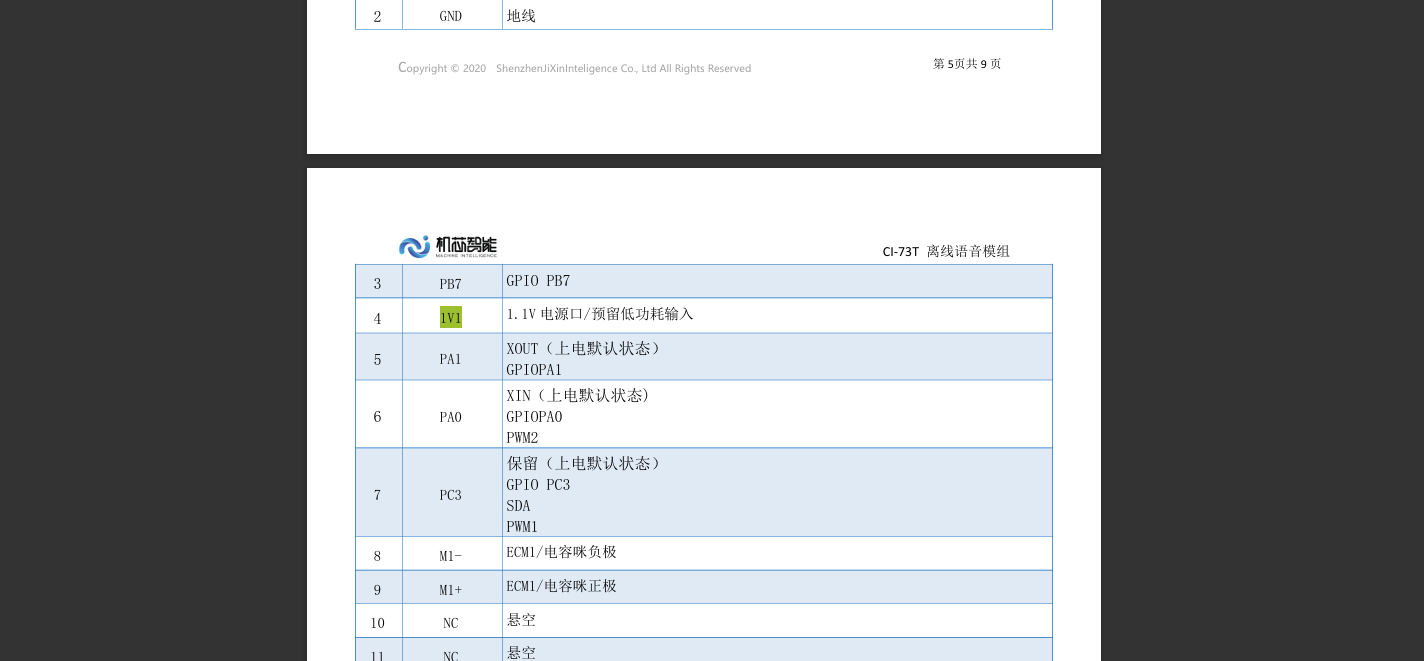This screenshot has width=1424, height=661.
Task: Select the PA0 pin name cell
Action: point(451,417)
